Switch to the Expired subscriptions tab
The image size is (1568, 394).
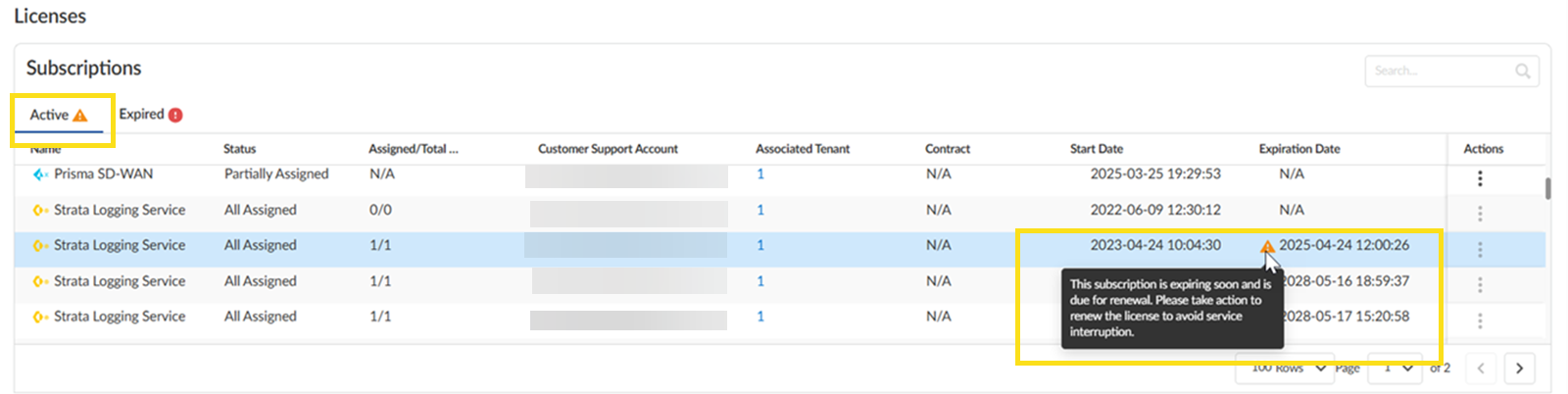(142, 115)
